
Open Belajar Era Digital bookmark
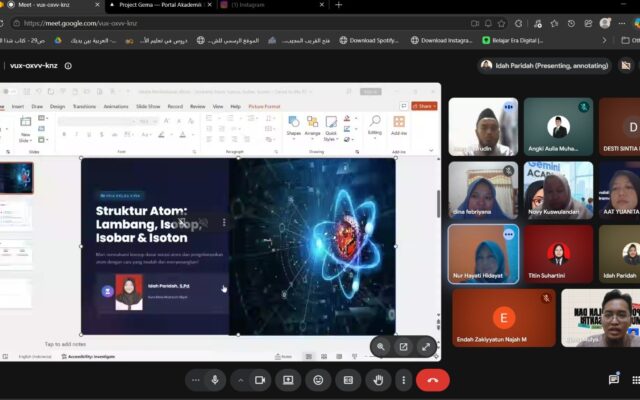(x=513, y=40)
